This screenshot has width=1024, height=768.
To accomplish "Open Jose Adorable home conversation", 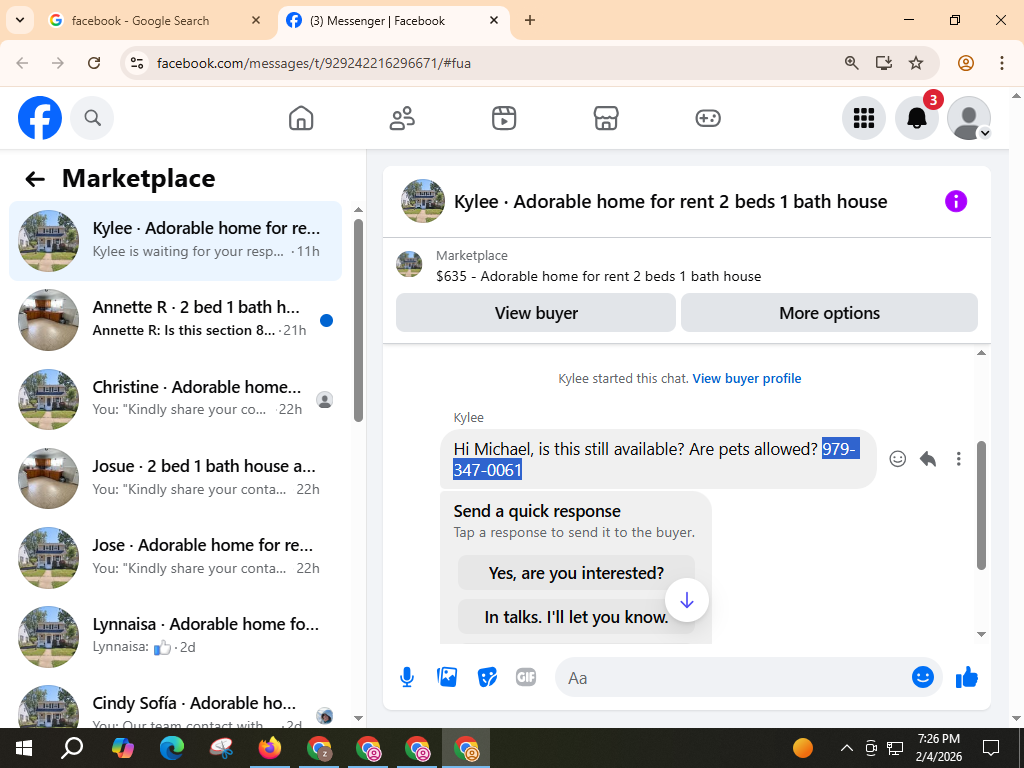I will point(175,557).
